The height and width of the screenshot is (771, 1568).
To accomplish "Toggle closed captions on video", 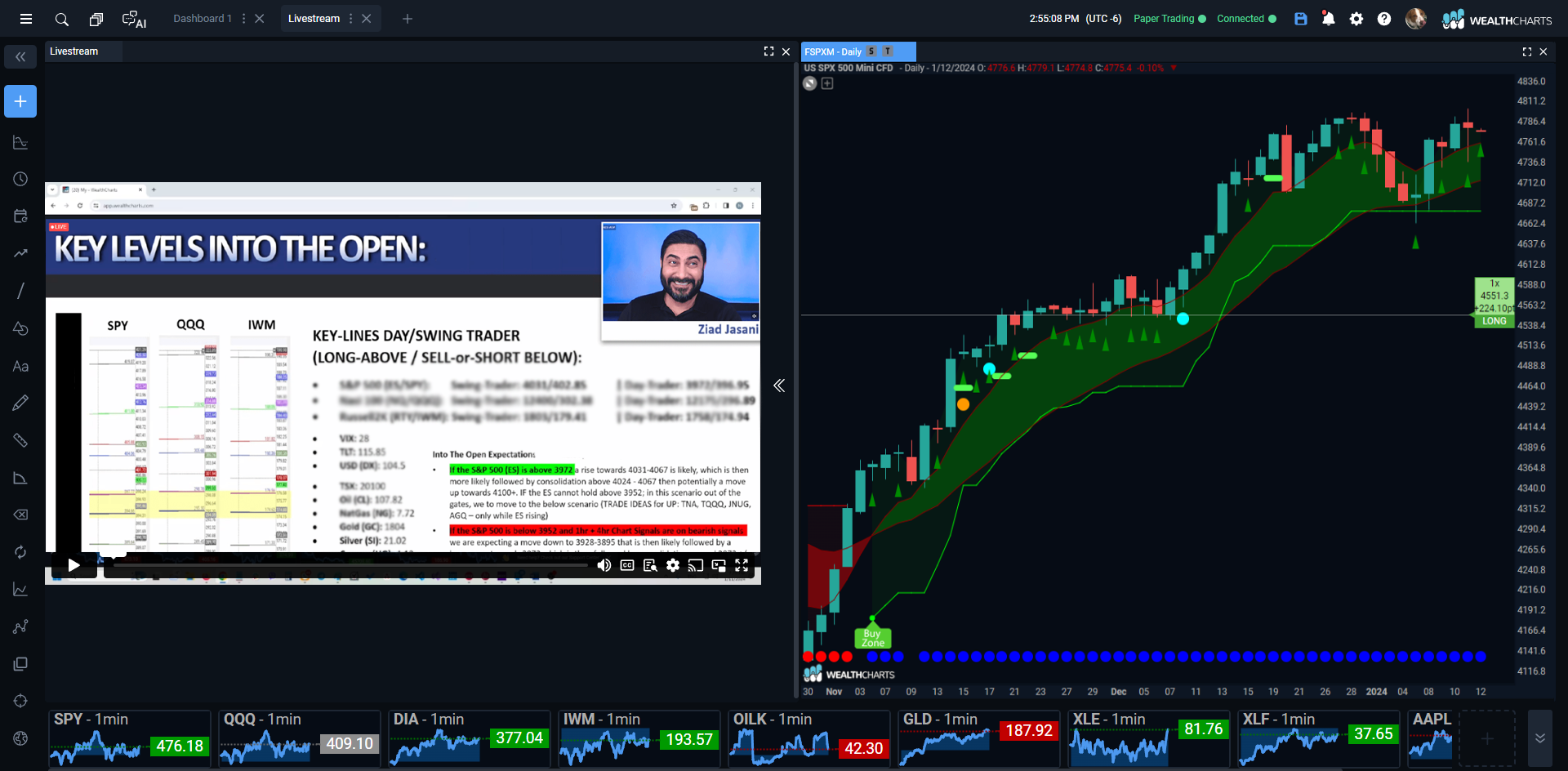I will pos(627,565).
